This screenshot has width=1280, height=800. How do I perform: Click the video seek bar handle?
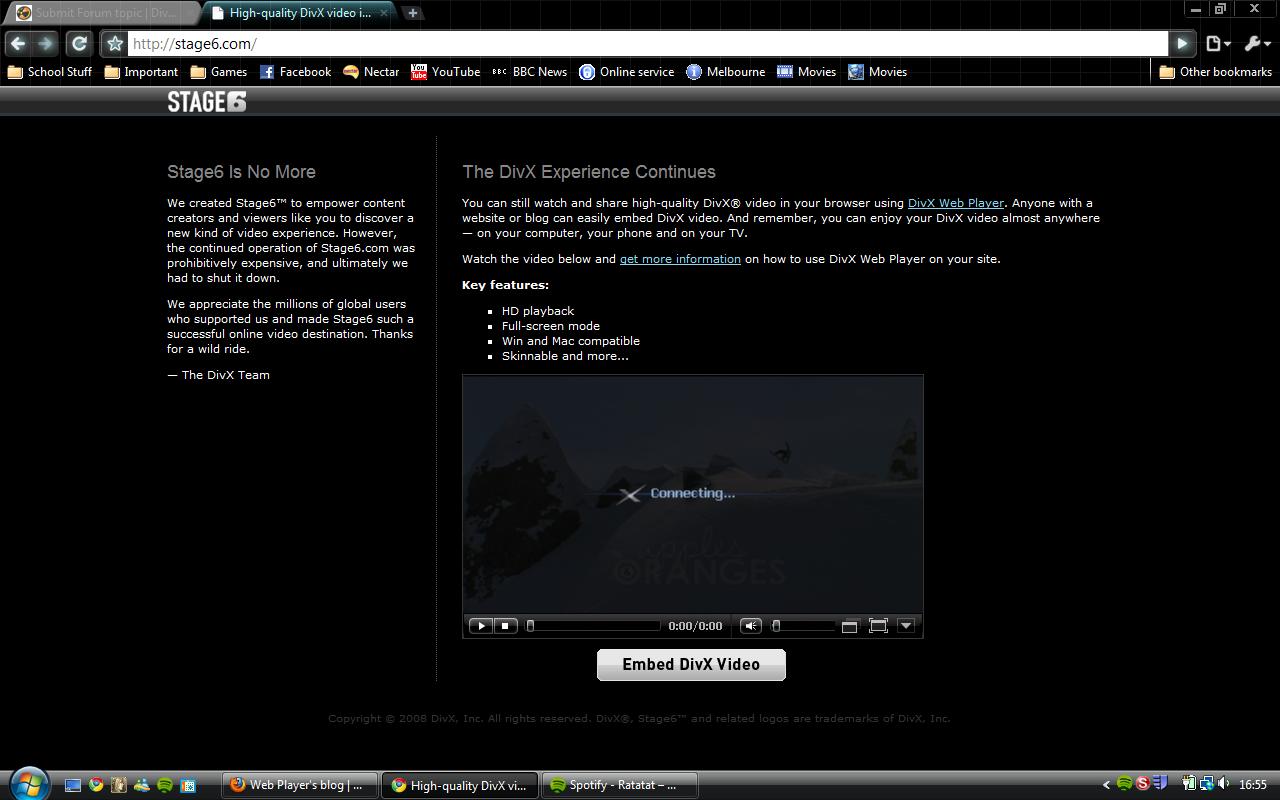531,626
